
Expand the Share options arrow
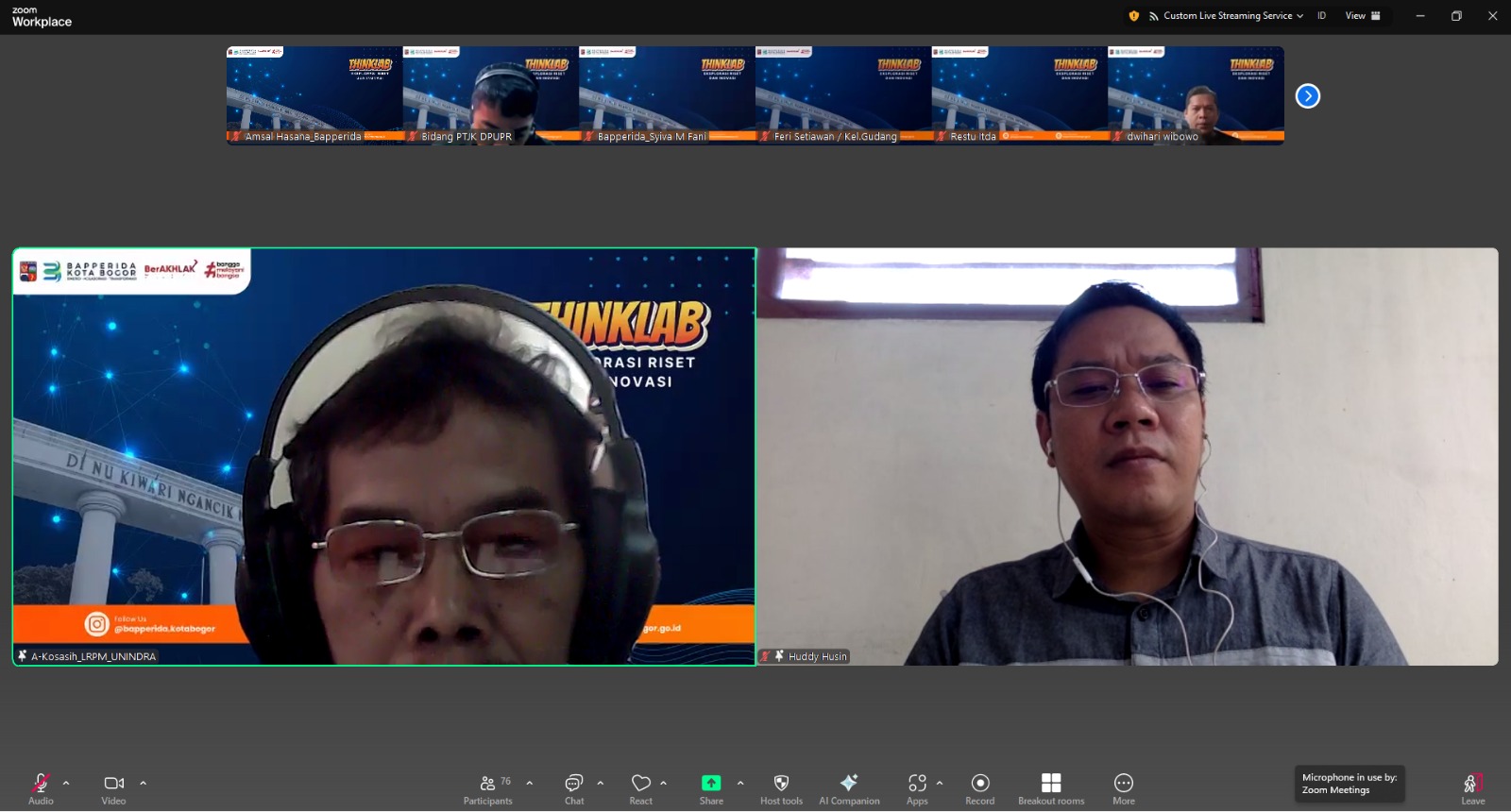[740, 783]
